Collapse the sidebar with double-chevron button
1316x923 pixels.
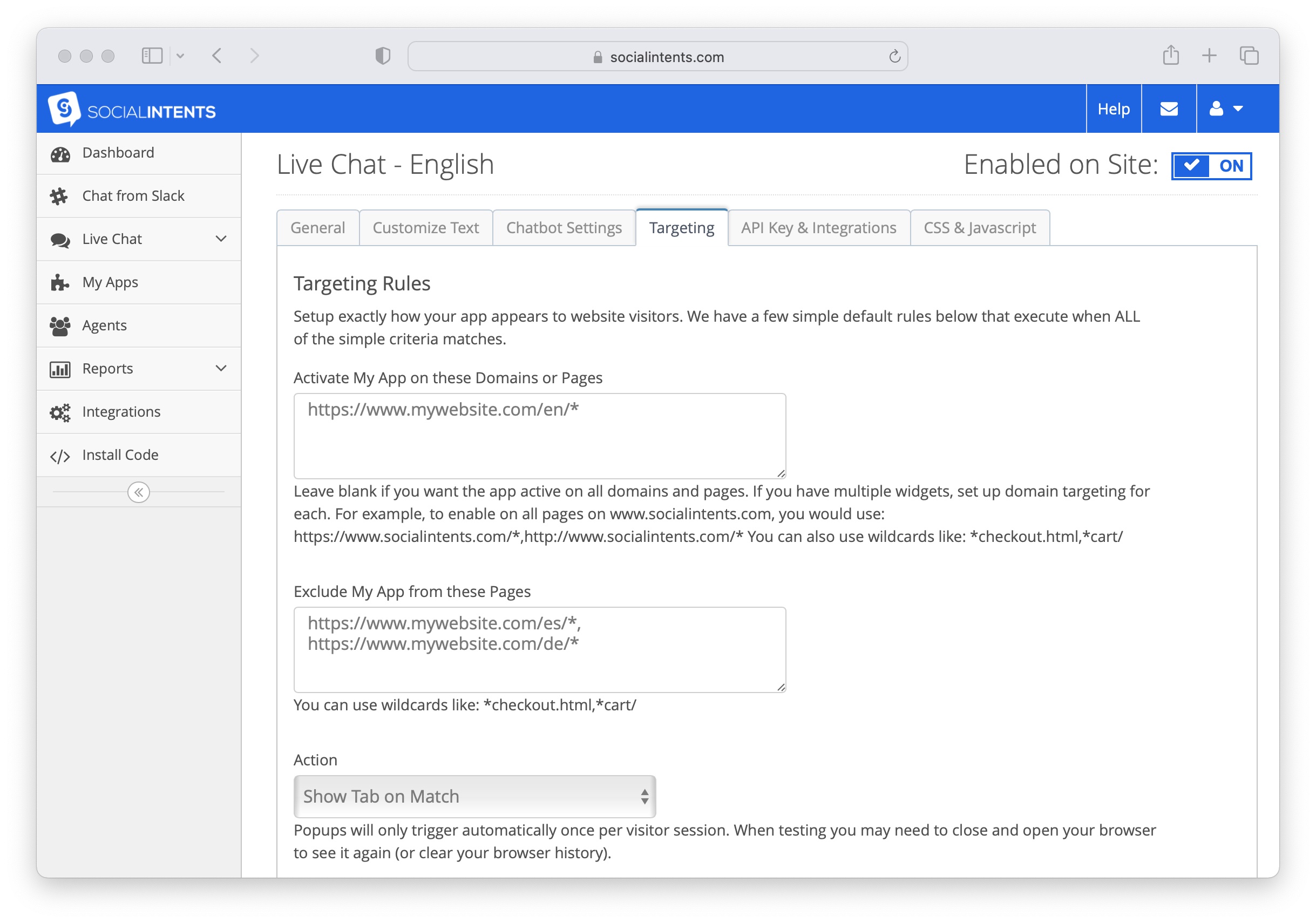(x=138, y=492)
